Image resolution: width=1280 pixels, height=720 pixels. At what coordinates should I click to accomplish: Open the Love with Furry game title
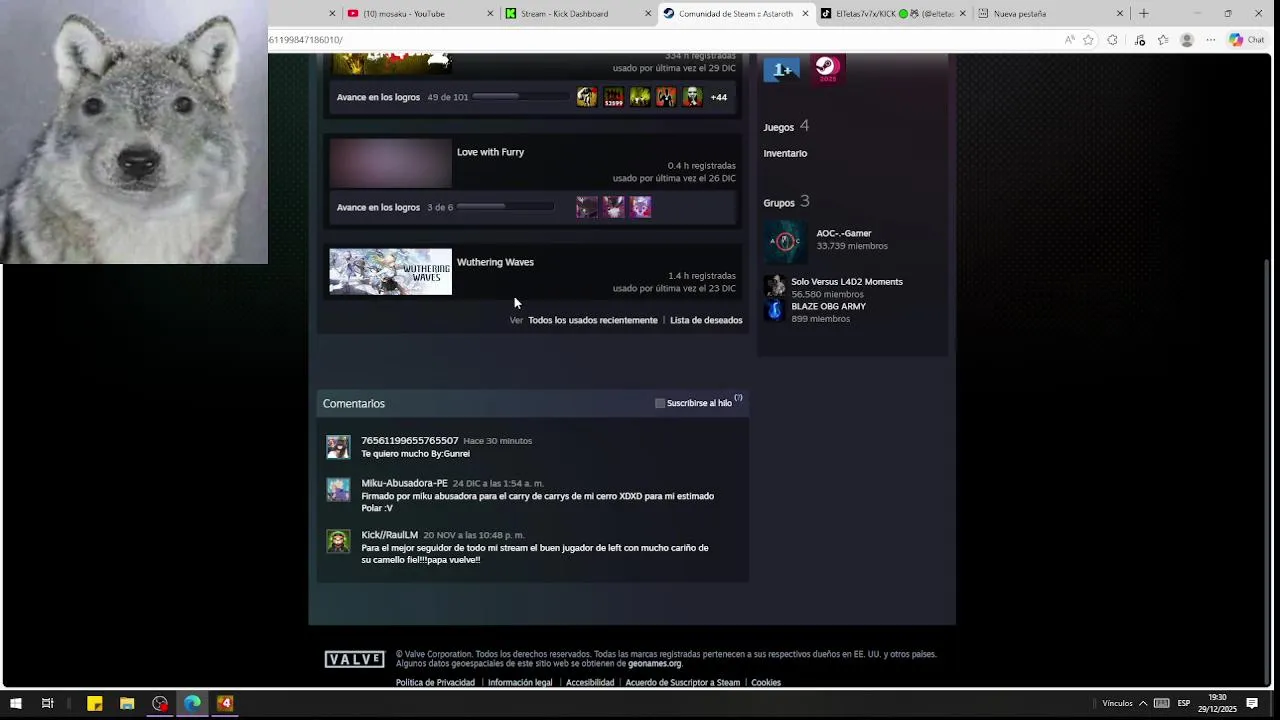[x=490, y=152]
